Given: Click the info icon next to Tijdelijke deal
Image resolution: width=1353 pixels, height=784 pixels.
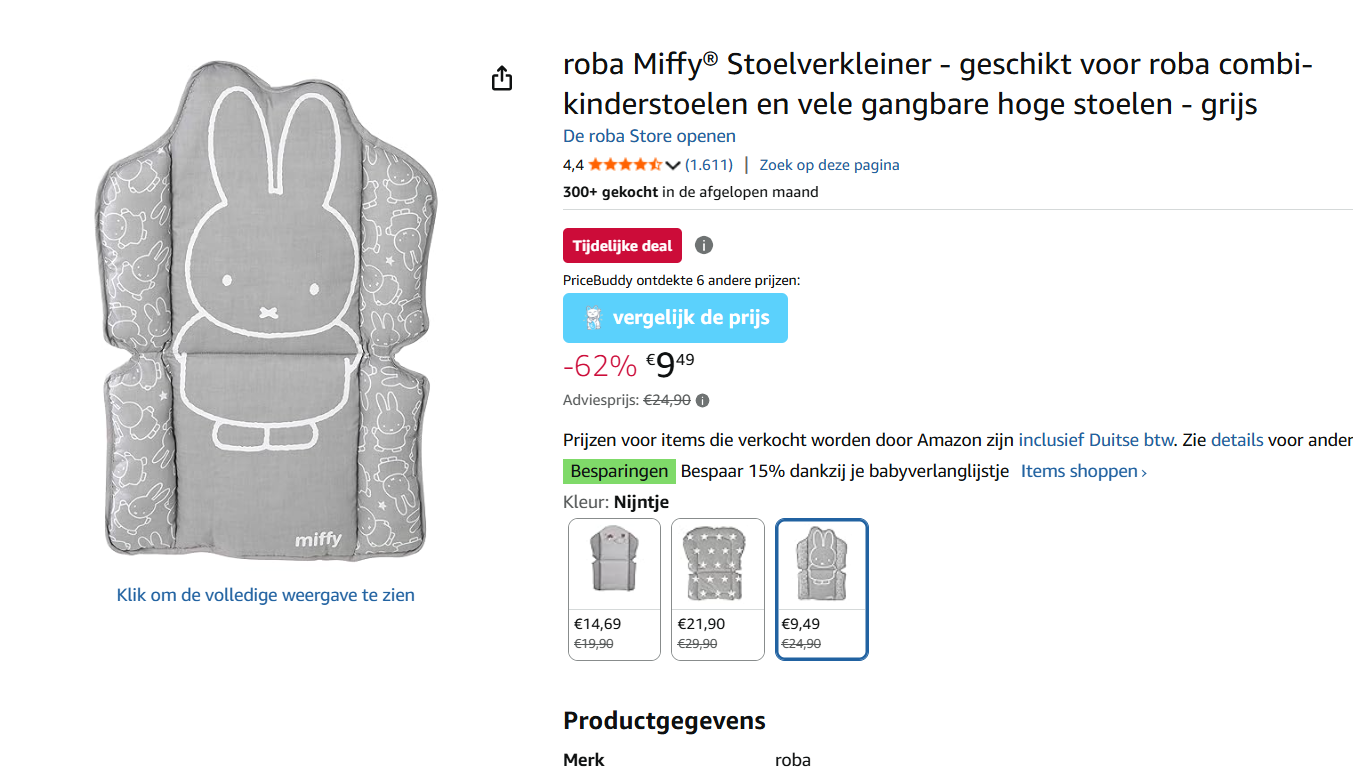Looking at the screenshot, I should [x=706, y=245].
